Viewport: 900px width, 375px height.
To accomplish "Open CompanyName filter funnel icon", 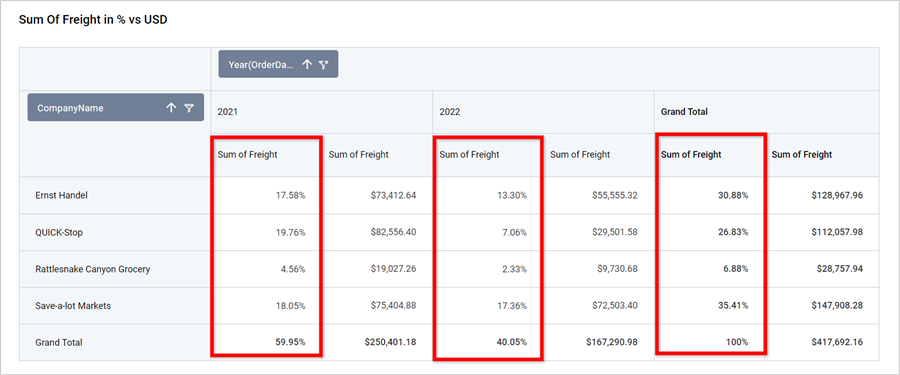I will pos(189,108).
